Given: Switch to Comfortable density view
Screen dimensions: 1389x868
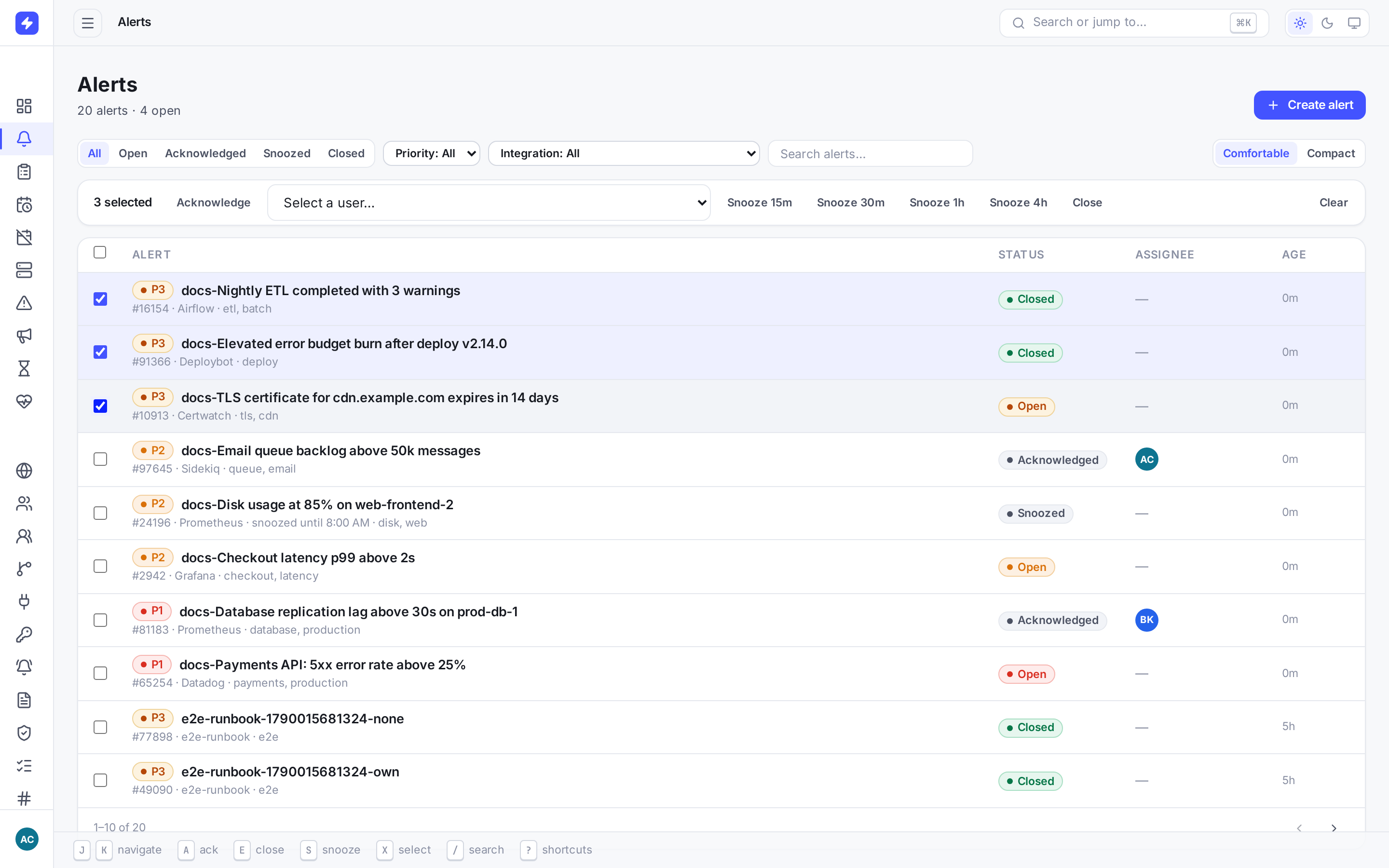Looking at the screenshot, I should 1256,153.
